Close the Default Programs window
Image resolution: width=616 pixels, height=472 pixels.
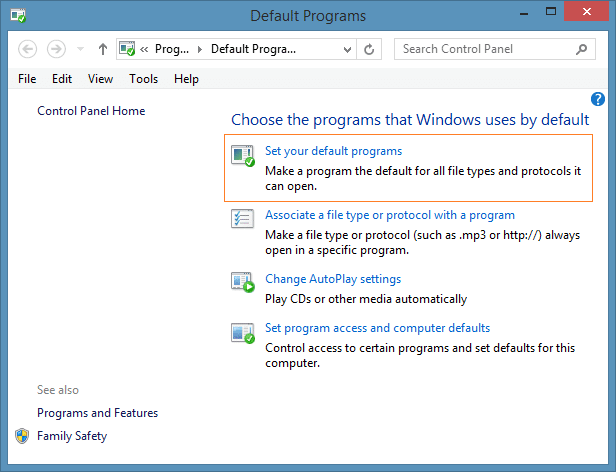[x=587, y=11]
